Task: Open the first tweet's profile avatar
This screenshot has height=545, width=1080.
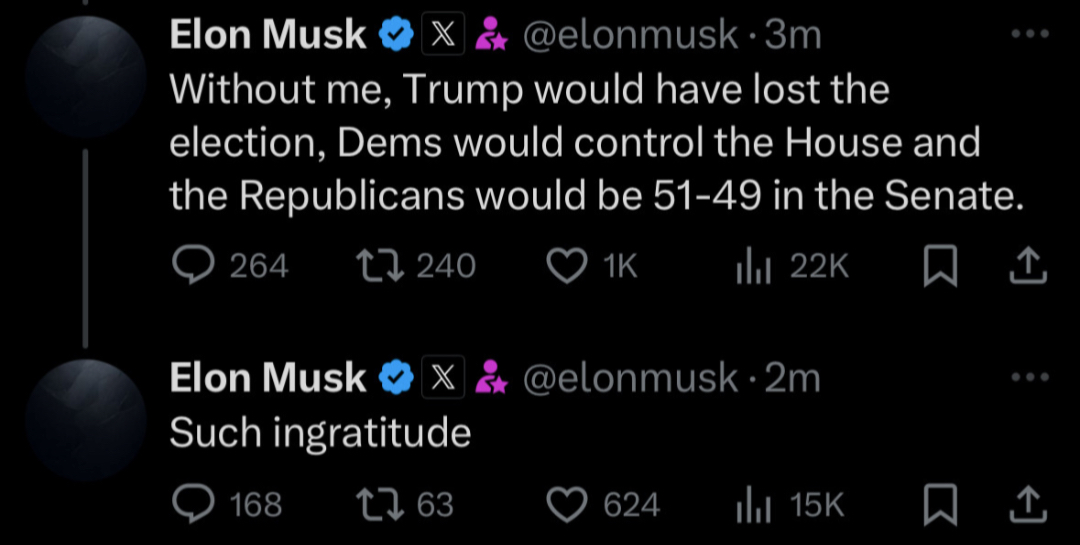Action: tap(87, 77)
